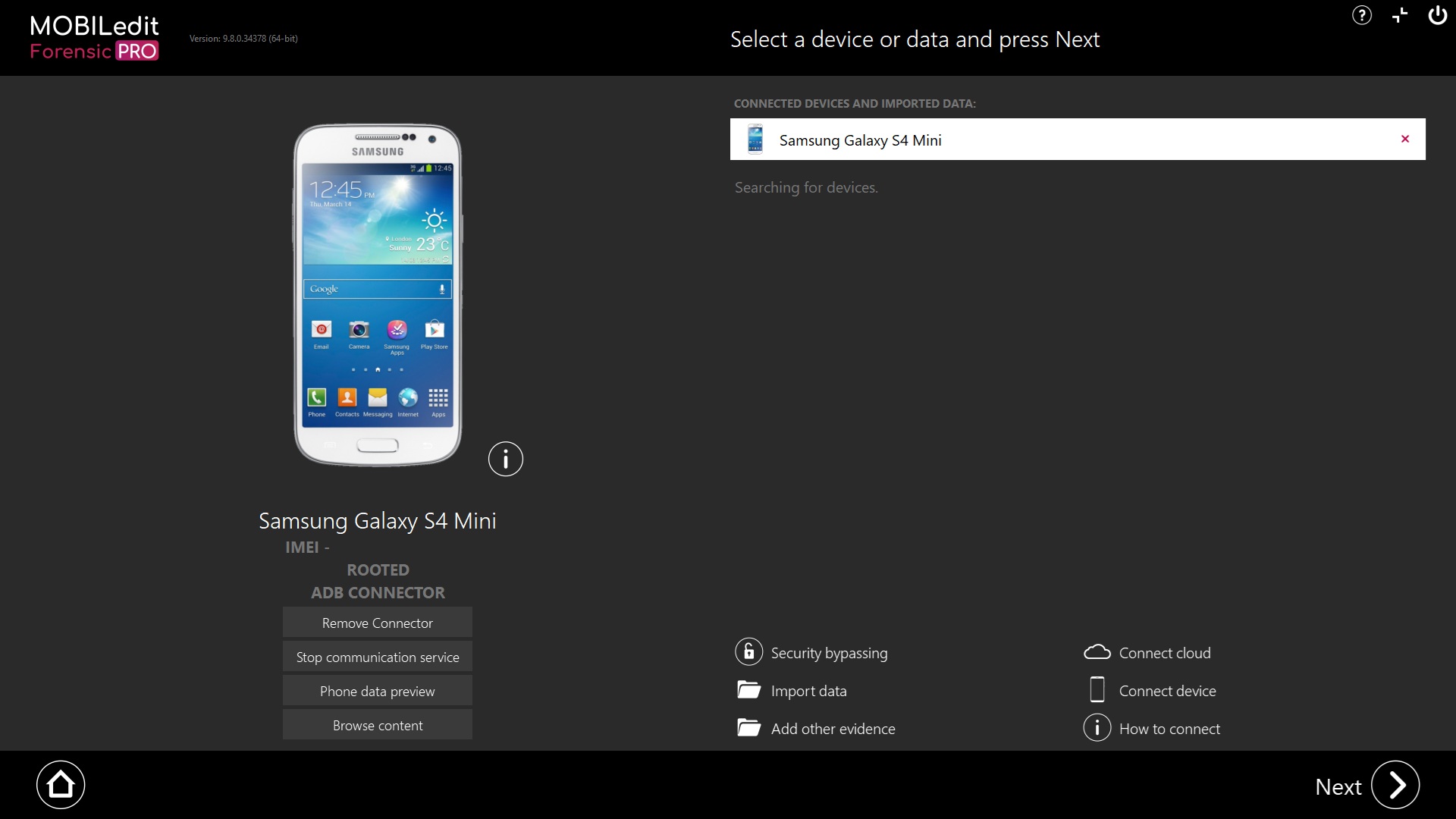Click the Next arrow circle icon
Image resolution: width=1456 pixels, height=819 pixels.
tap(1395, 785)
